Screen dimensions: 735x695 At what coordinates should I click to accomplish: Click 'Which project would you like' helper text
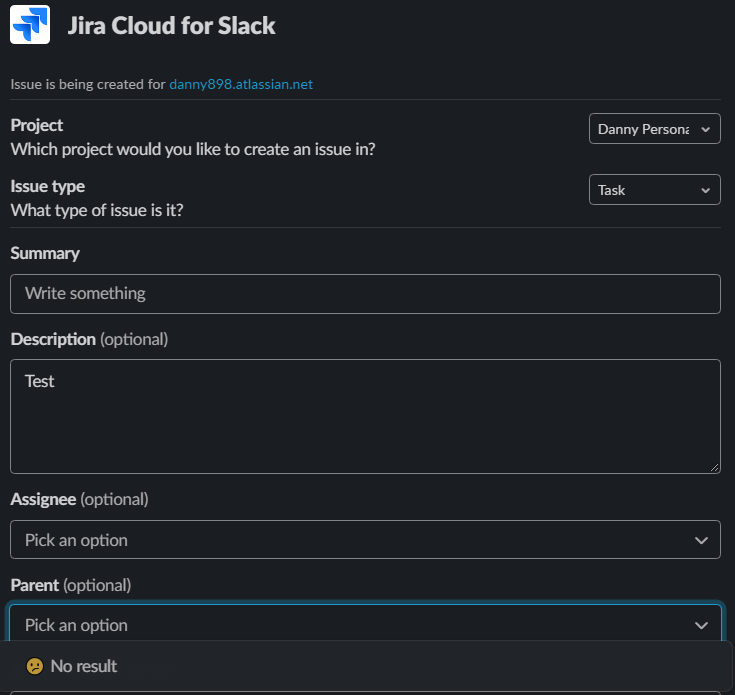point(193,149)
